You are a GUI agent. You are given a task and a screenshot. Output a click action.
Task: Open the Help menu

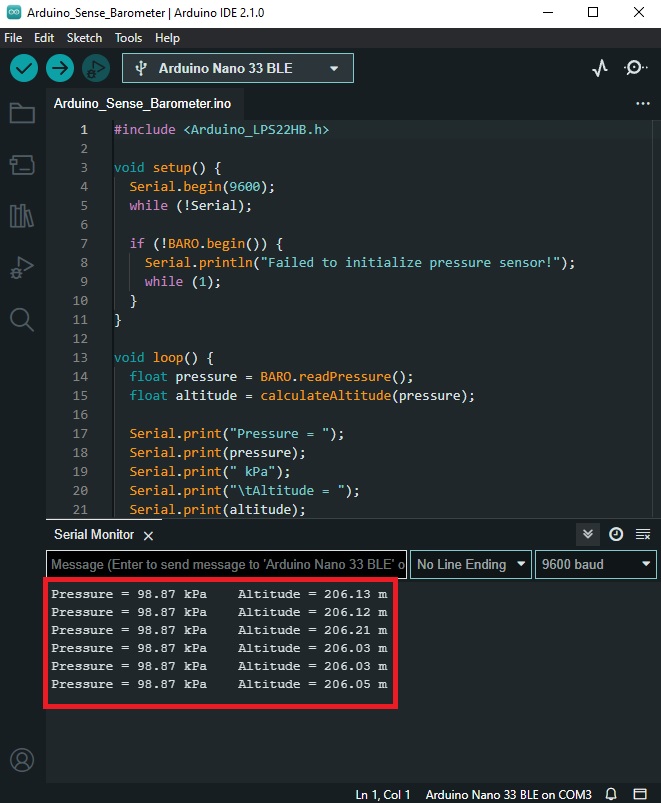[x=167, y=38]
